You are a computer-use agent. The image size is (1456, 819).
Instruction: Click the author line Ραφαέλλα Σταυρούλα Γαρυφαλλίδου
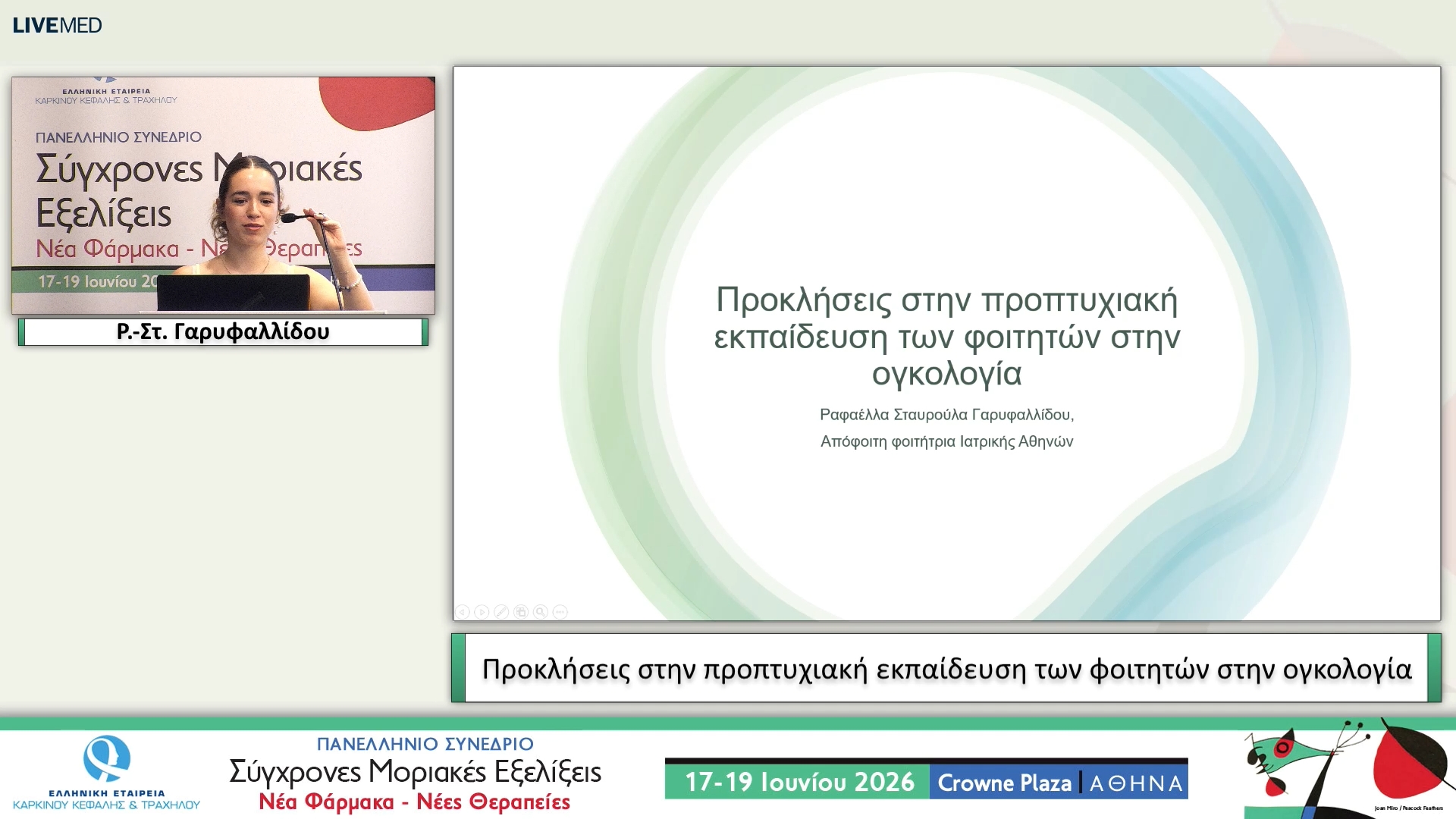click(x=946, y=415)
